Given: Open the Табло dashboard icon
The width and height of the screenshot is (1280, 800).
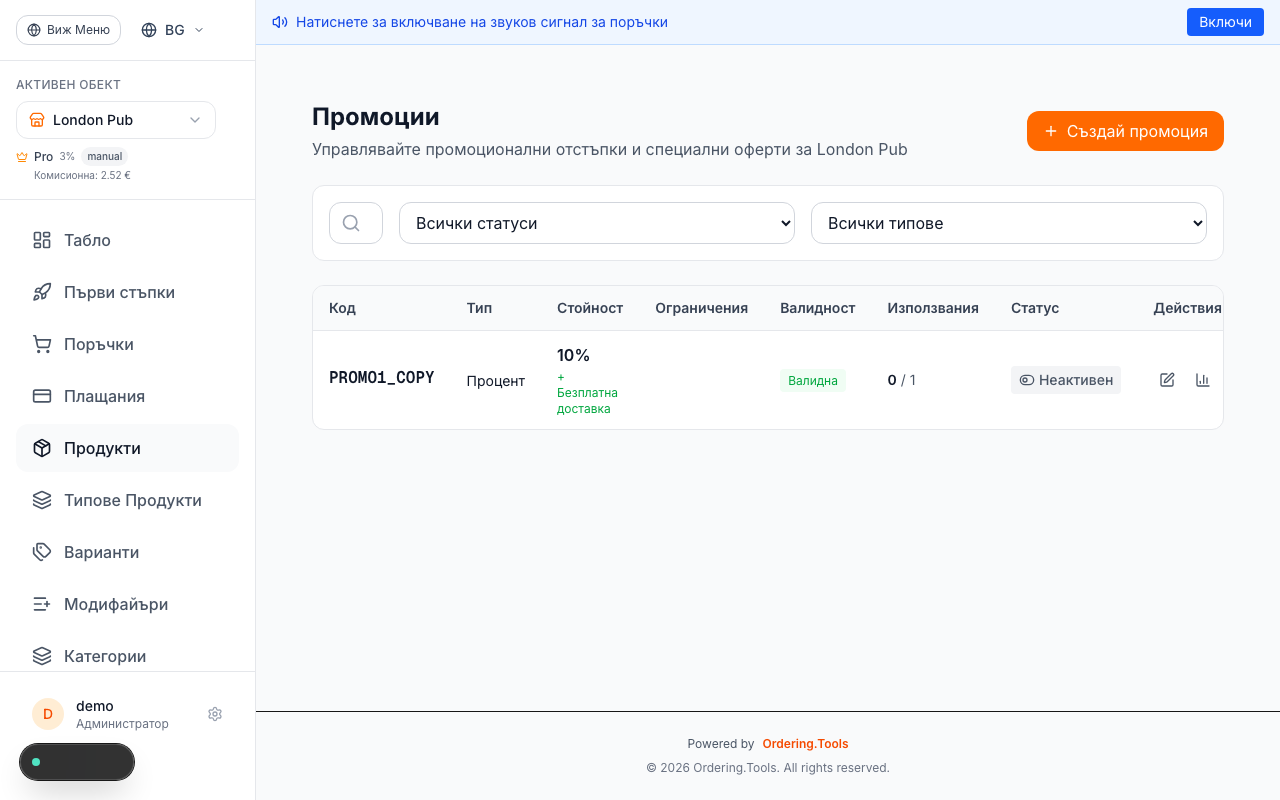Looking at the screenshot, I should coord(41,240).
